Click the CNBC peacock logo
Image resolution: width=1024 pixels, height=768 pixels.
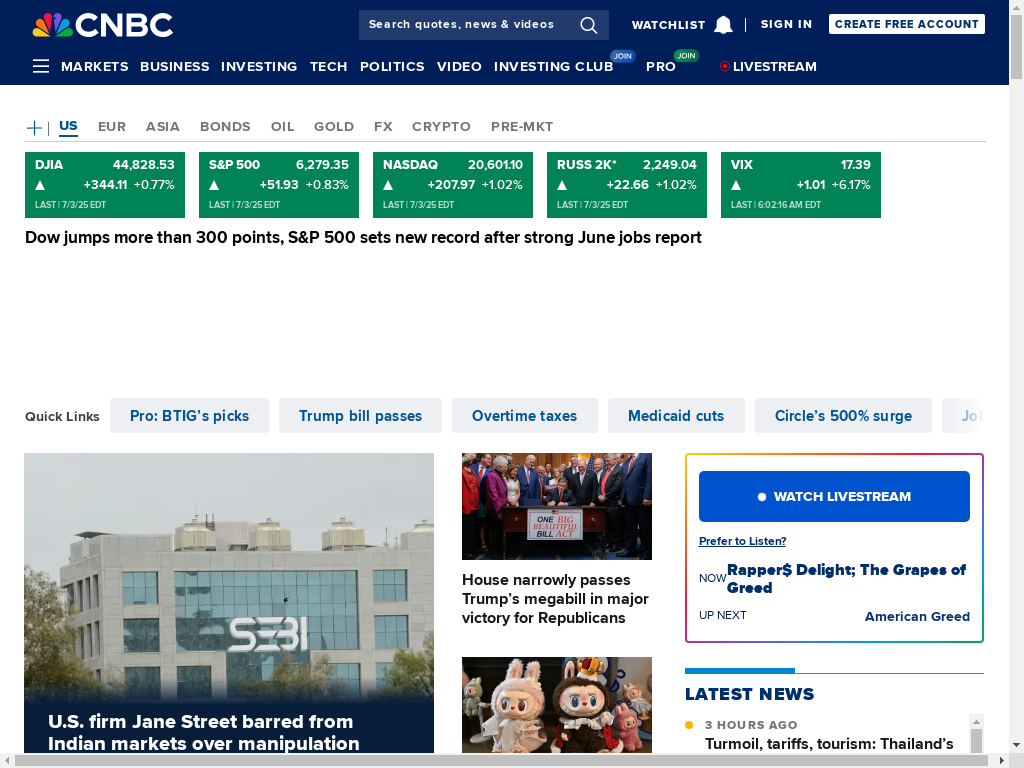(x=103, y=25)
